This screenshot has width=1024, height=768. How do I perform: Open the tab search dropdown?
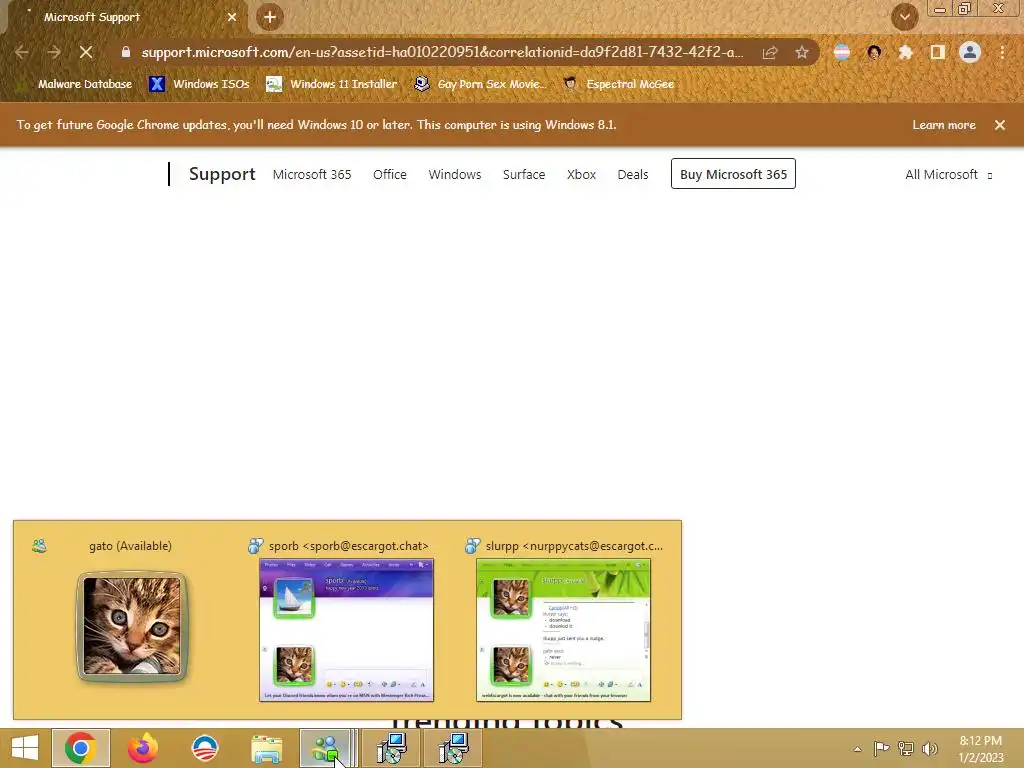pyautogui.click(x=904, y=18)
